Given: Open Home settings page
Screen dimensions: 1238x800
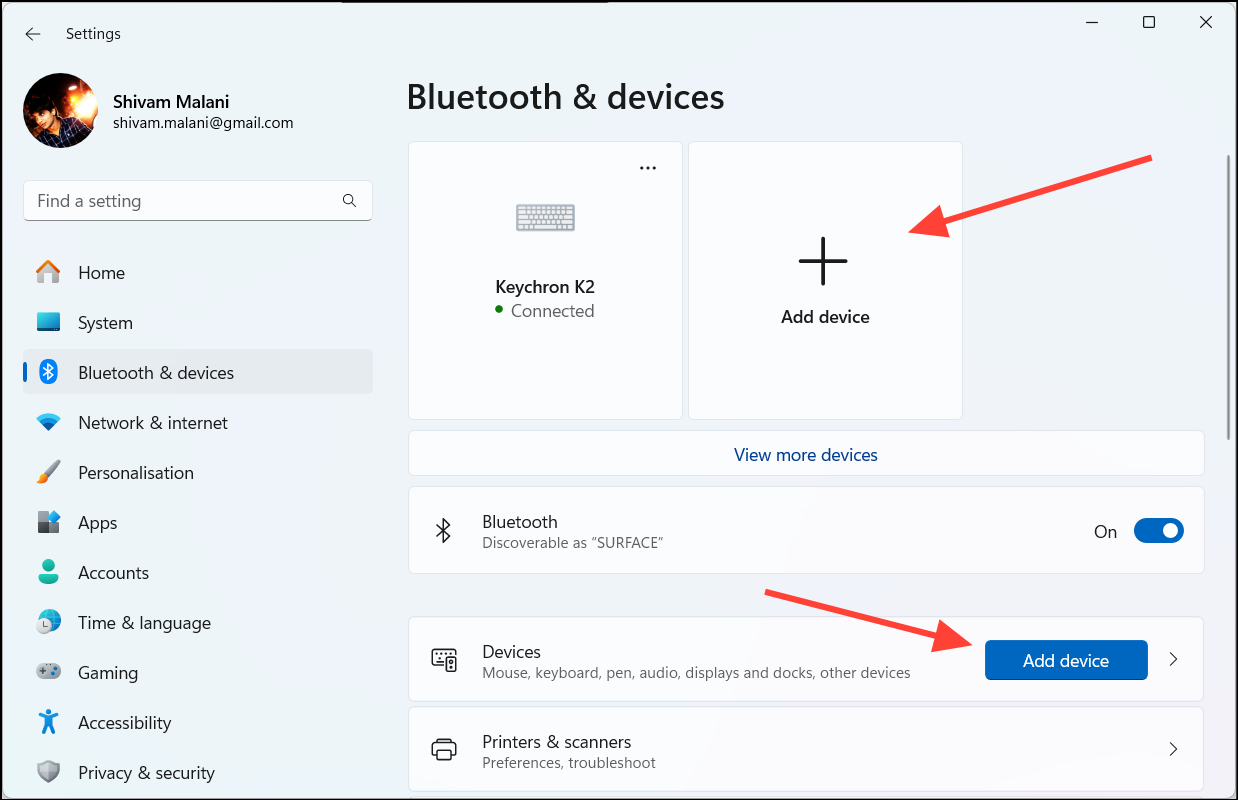Looking at the screenshot, I should 198,272.
